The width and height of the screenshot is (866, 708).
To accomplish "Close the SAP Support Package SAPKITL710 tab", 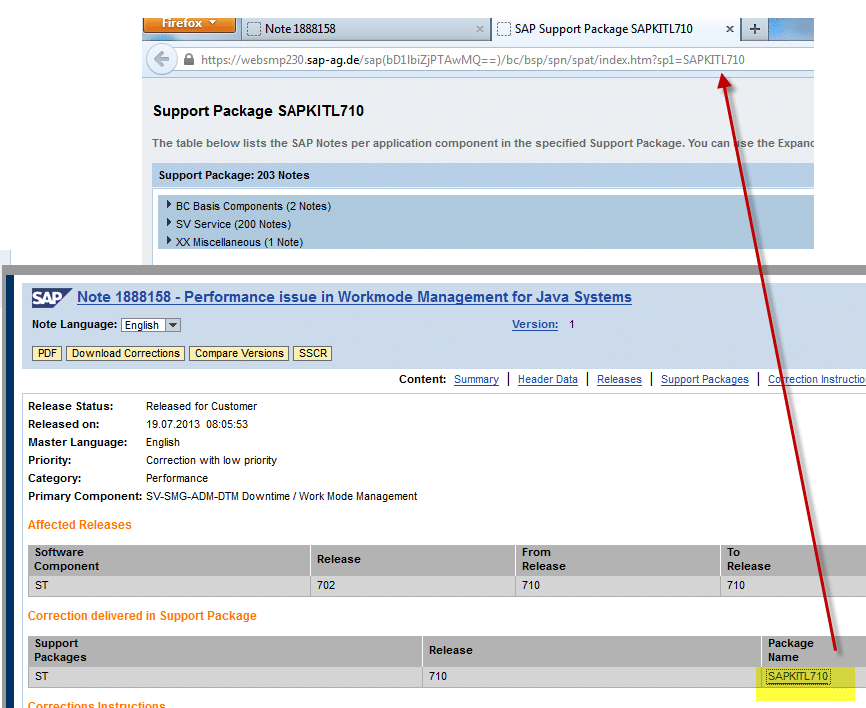I will coord(730,29).
